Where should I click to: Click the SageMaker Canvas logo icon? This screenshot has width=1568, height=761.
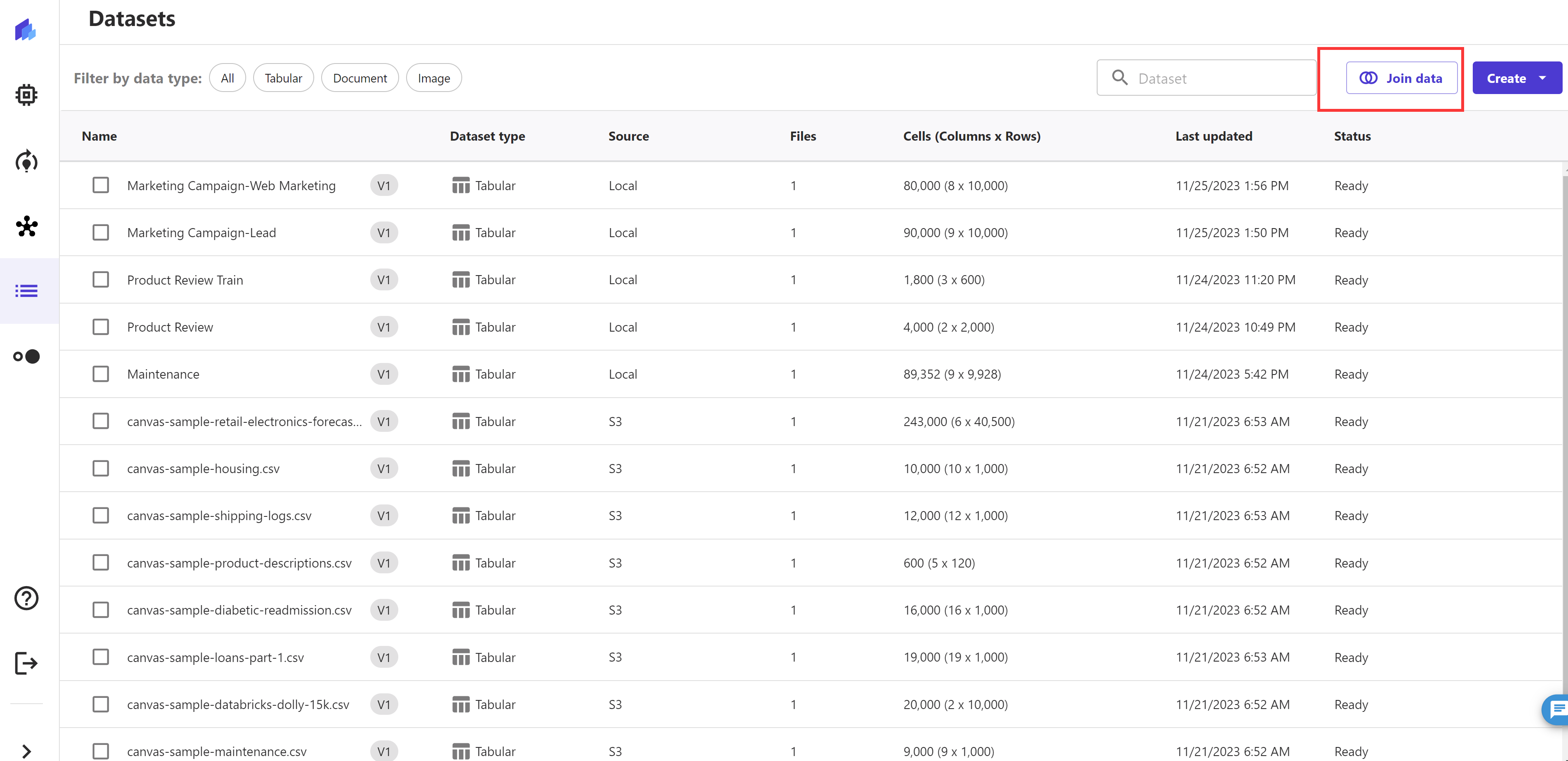(x=26, y=29)
